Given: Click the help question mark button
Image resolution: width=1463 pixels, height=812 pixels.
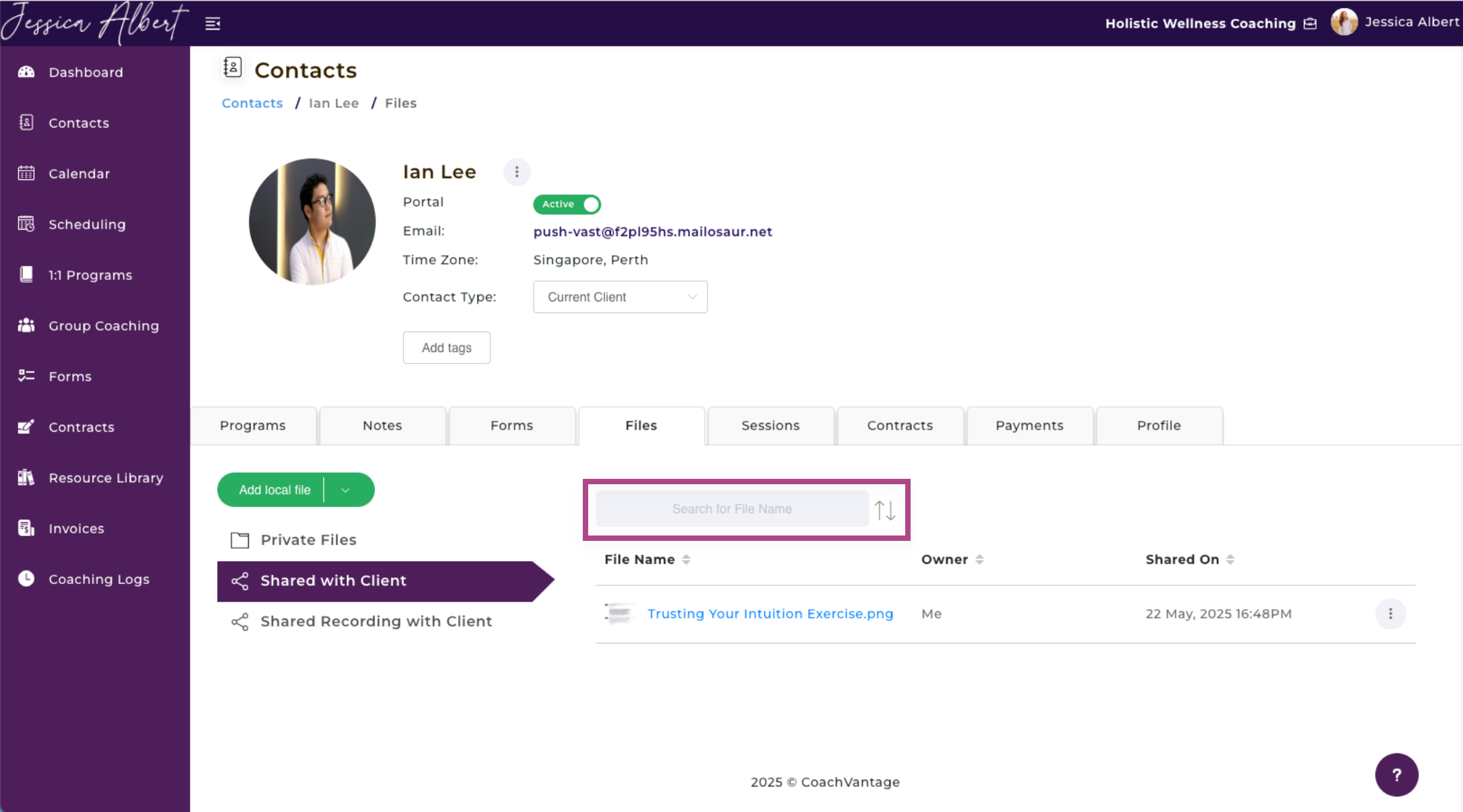Looking at the screenshot, I should coord(1396,774).
